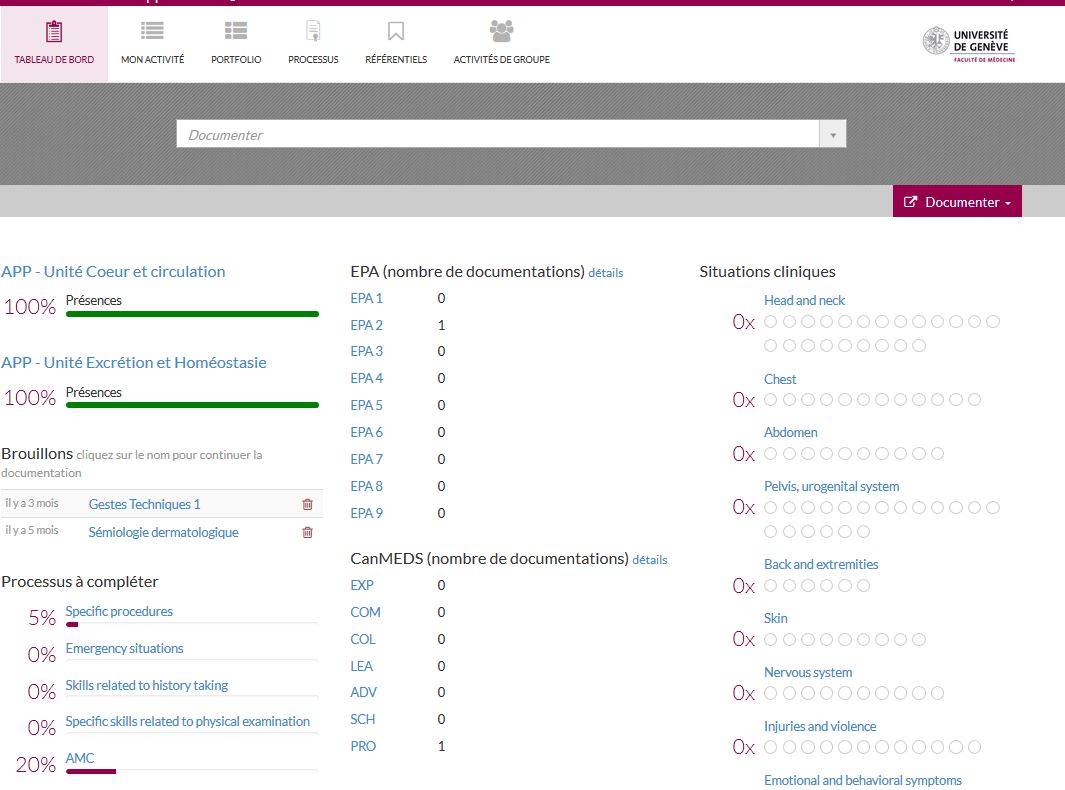Image resolution: width=1065 pixels, height=790 pixels.
Task: Open EPA détails link
Action: pos(605,273)
